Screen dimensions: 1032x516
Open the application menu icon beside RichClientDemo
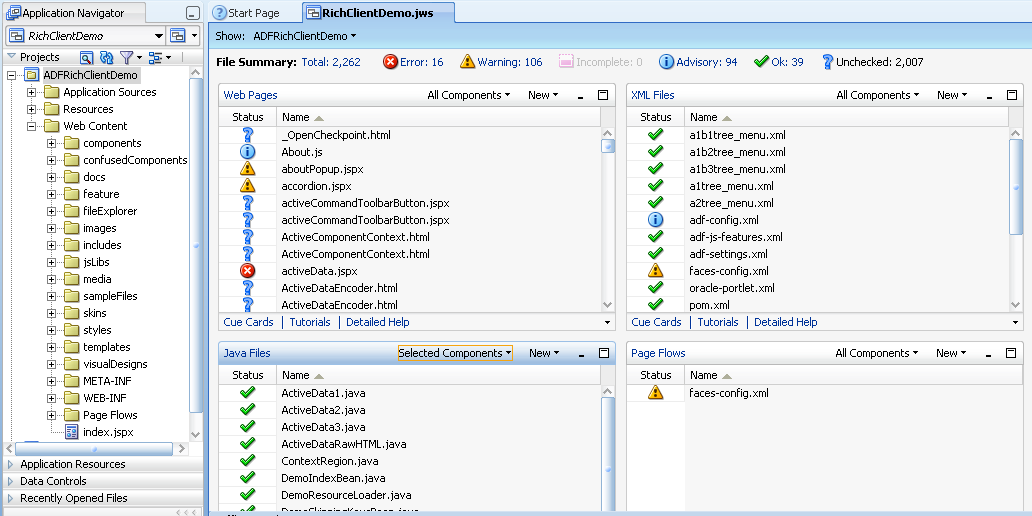point(178,36)
